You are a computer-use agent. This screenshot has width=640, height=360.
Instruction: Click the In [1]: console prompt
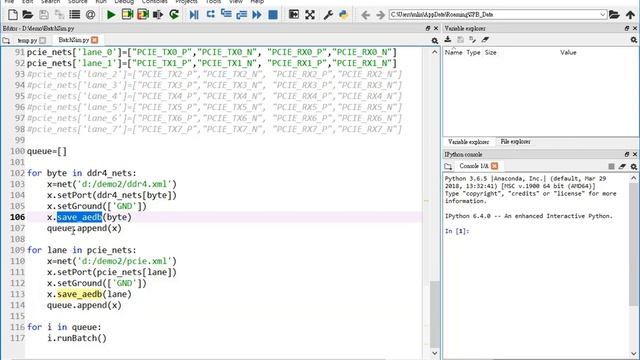coord(457,231)
